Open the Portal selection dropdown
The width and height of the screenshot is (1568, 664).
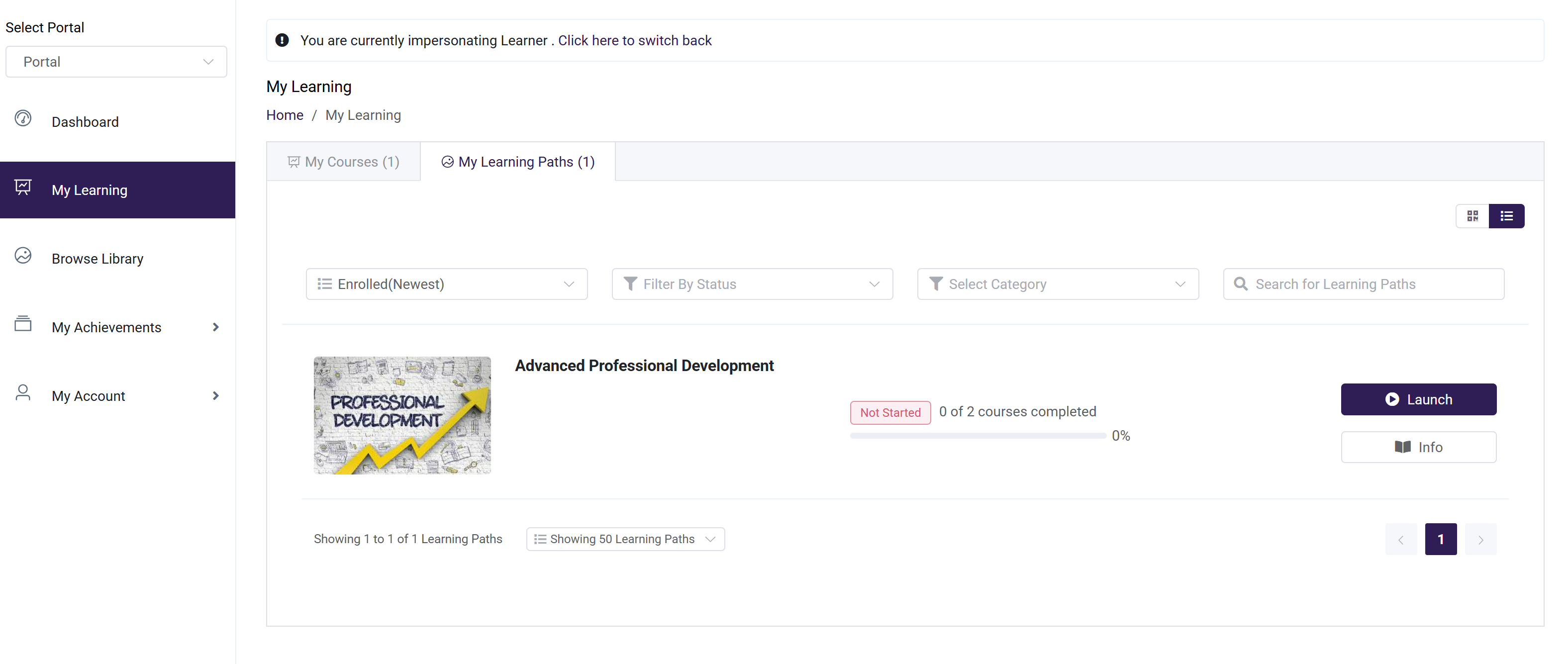[x=116, y=62]
